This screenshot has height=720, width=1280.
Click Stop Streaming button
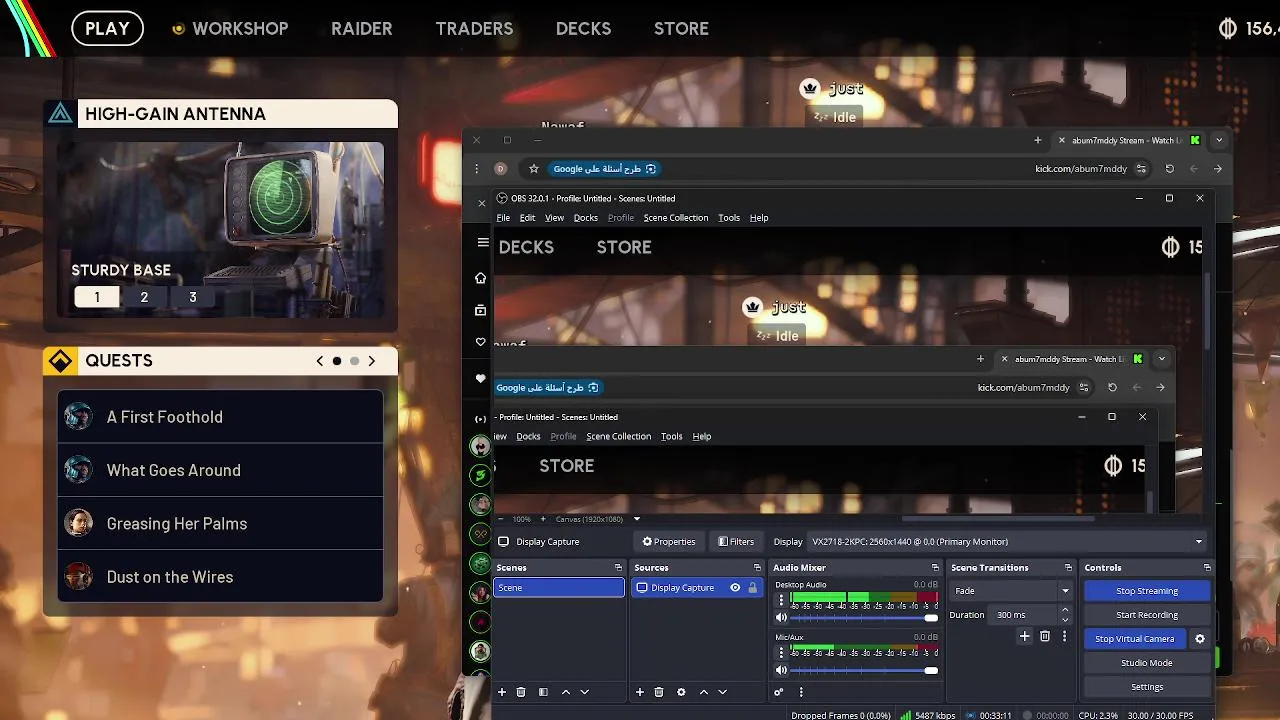tap(1147, 591)
